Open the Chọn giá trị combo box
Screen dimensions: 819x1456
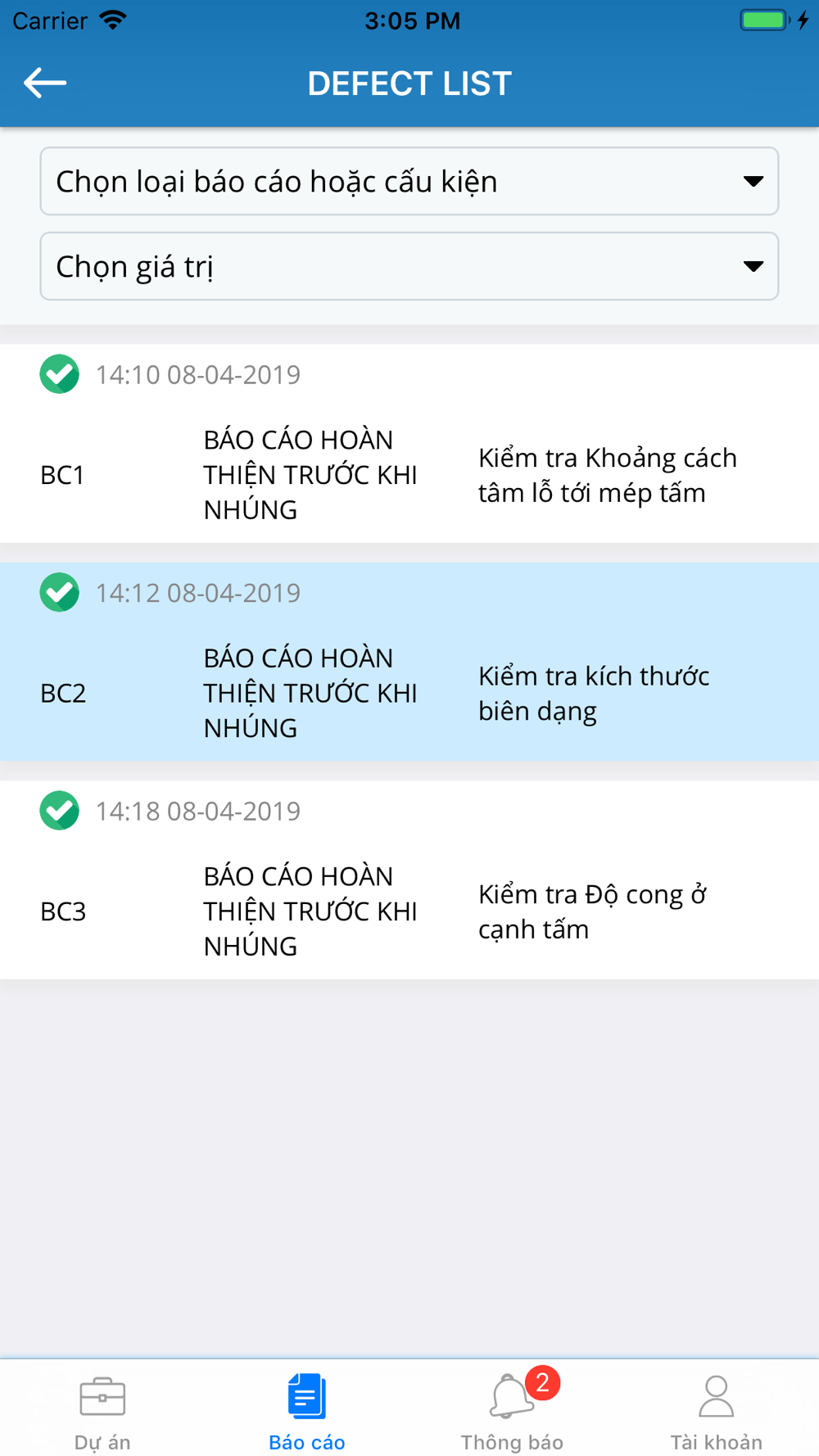coord(409,266)
